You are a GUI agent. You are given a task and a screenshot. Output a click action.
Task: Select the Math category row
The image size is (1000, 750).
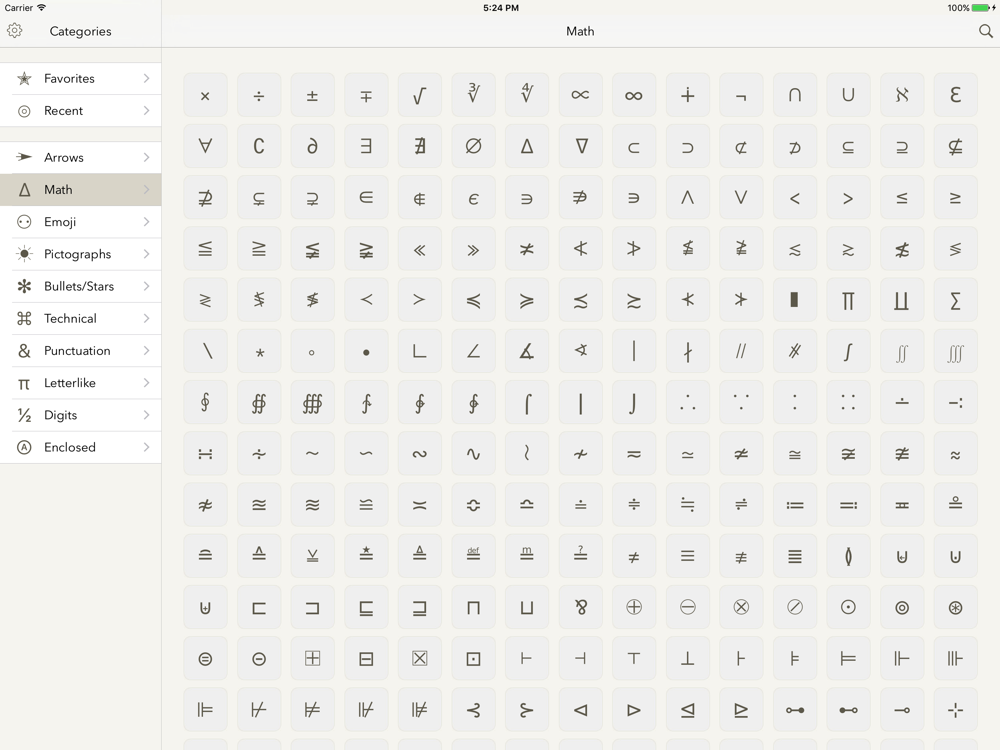tap(80, 189)
